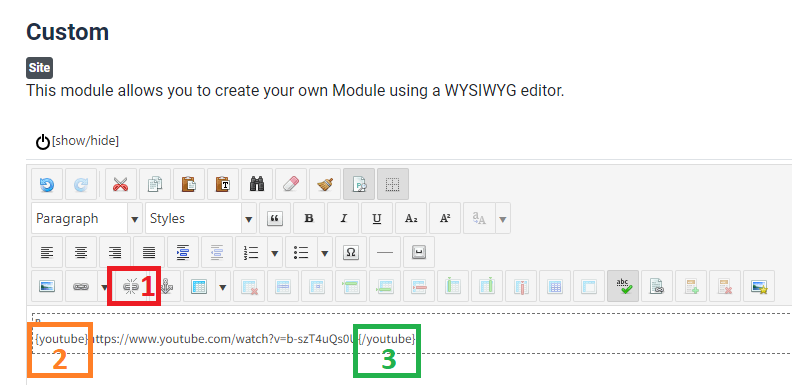Align text right
The width and height of the screenshot is (792, 385).
click(115, 252)
